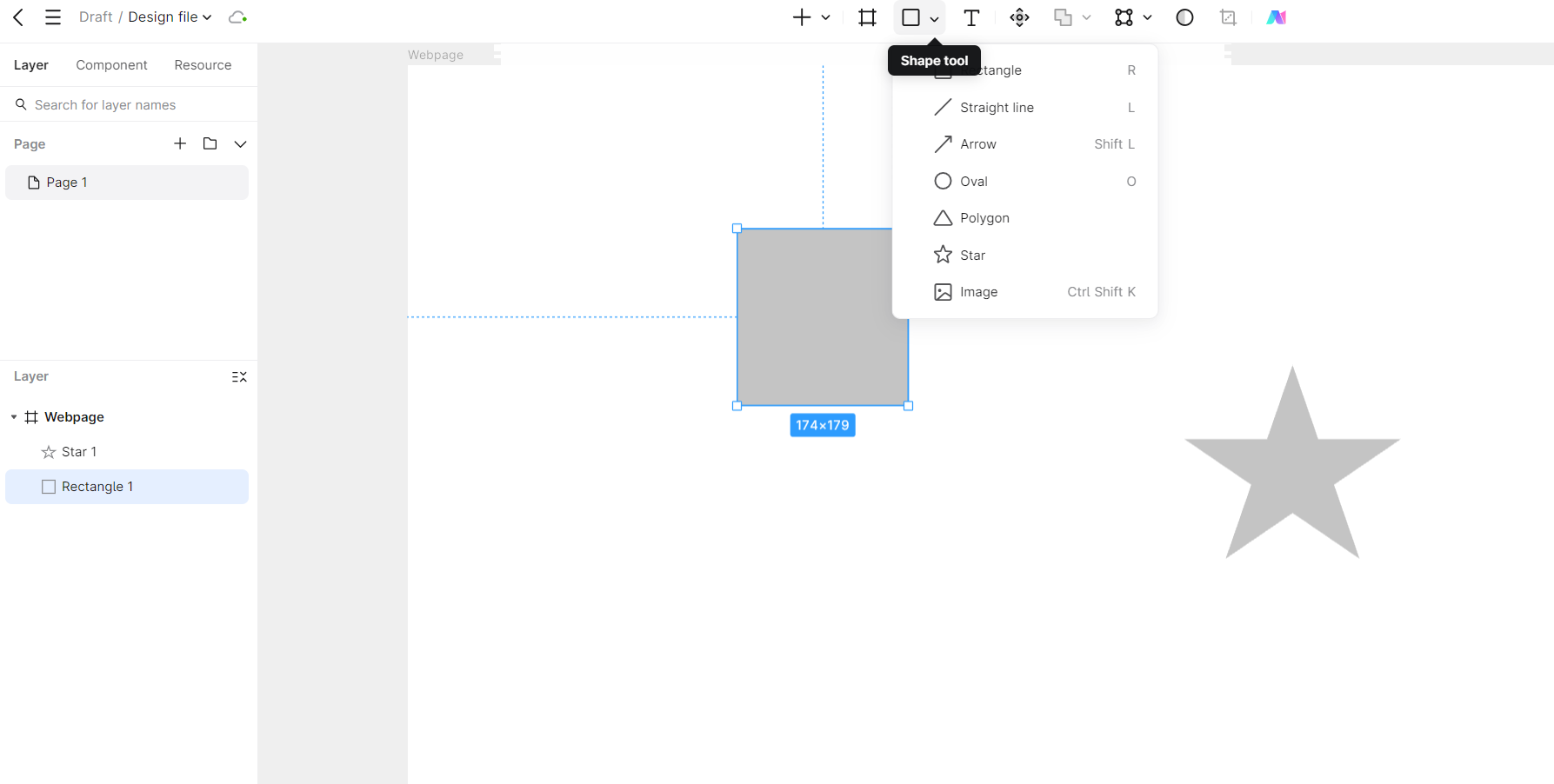Switch to the Component tab

click(111, 65)
